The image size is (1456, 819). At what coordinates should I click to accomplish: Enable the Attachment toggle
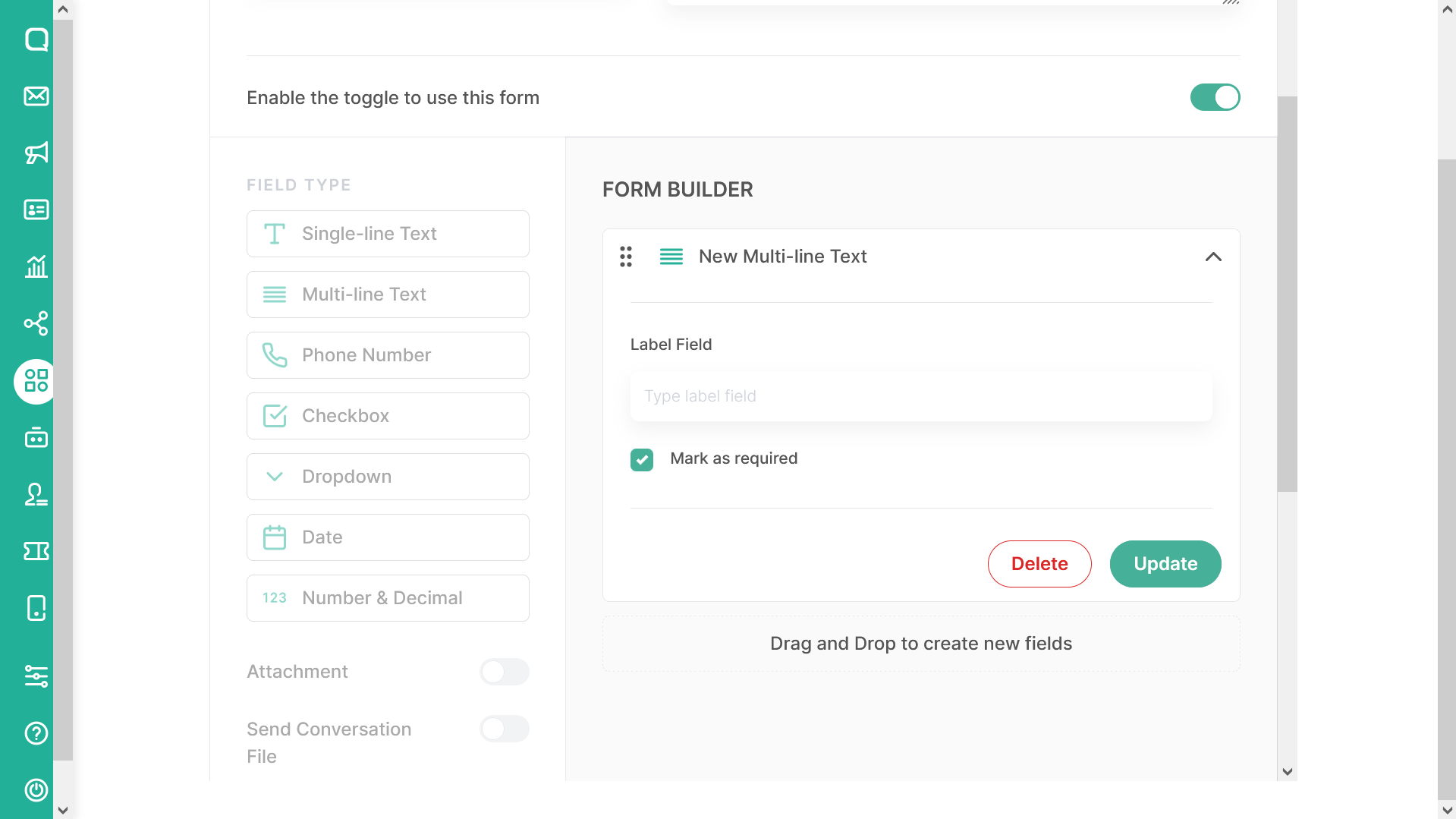click(505, 672)
